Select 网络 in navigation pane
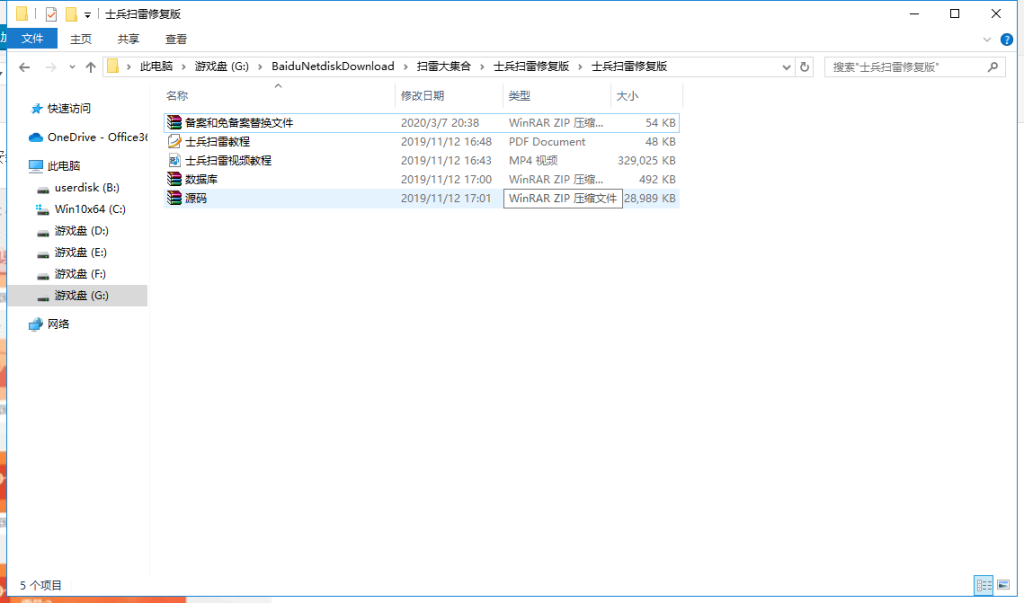Image resolution: width=1024 pixels, height=603 pixels. [x=58, y=324]
